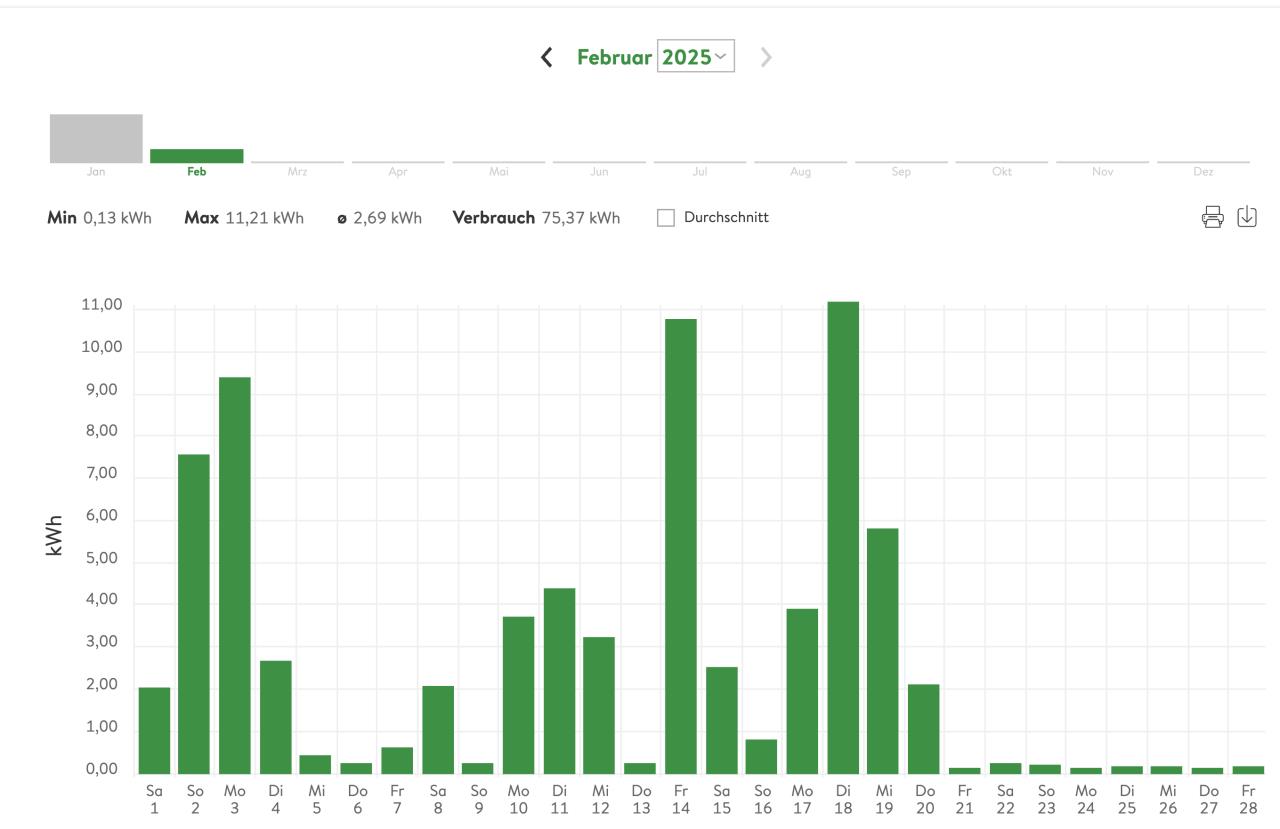The width and height of the screenshot is (1280, 829).
Task: Select the Fr 14 consumption bar
Action: (x=681, y=546)
